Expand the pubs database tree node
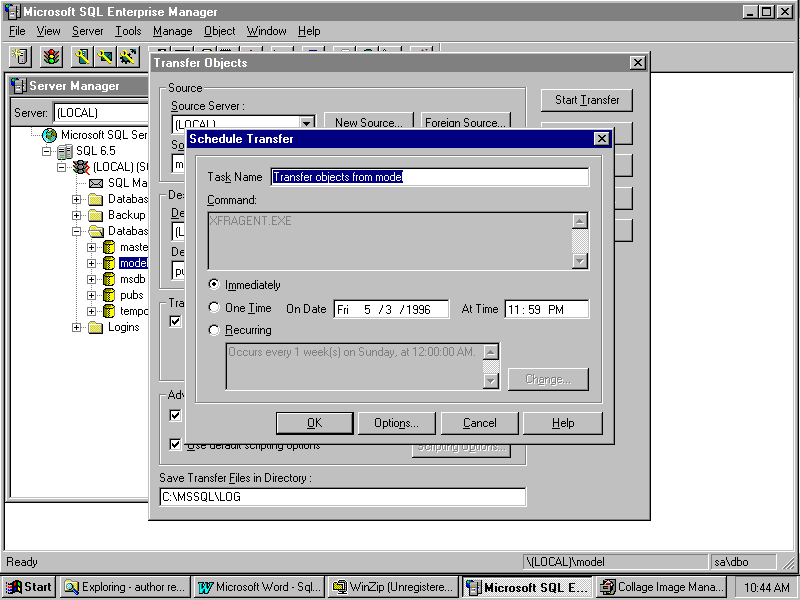800x600 pixels. pyautogui.click(x=92, y=295)
